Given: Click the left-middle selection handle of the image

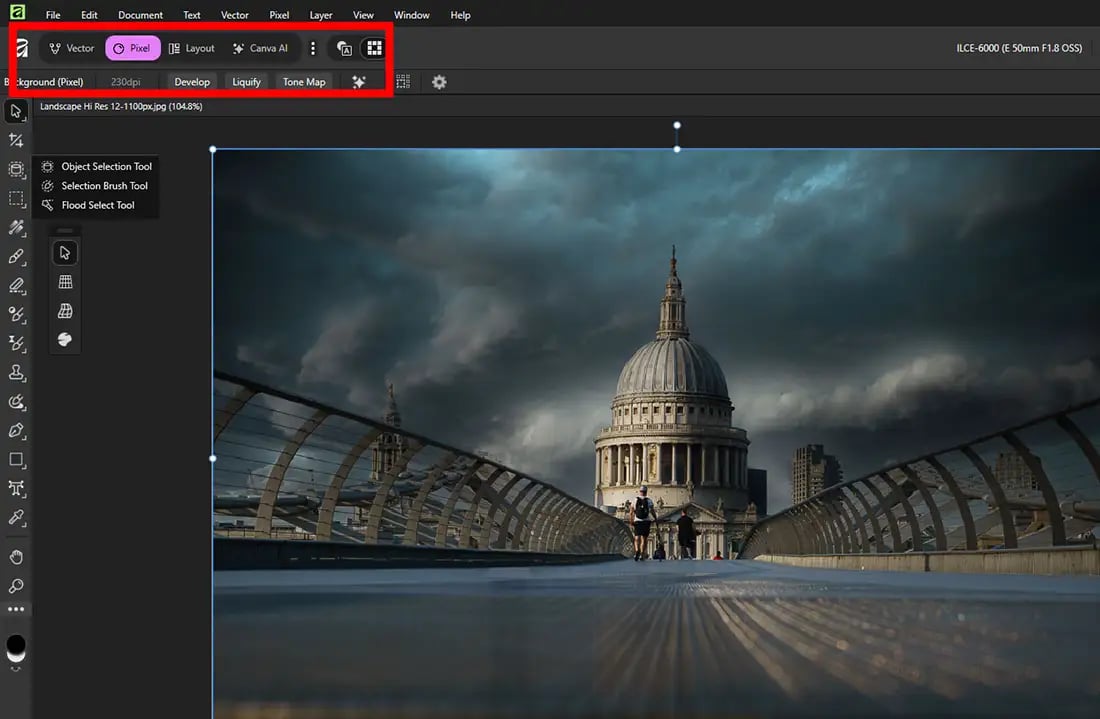Looking at the screenshot, I should coord(213,459).
